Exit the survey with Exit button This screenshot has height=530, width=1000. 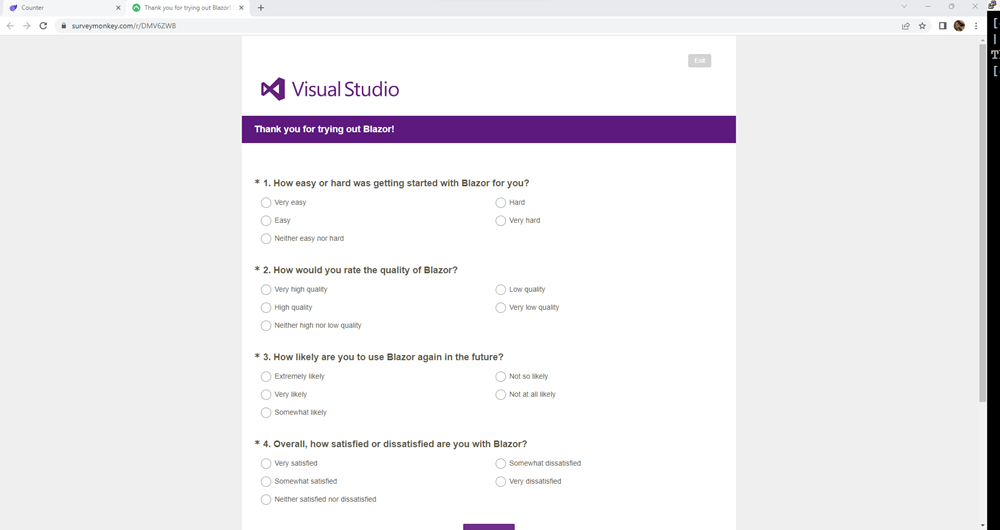pos(700,61)
